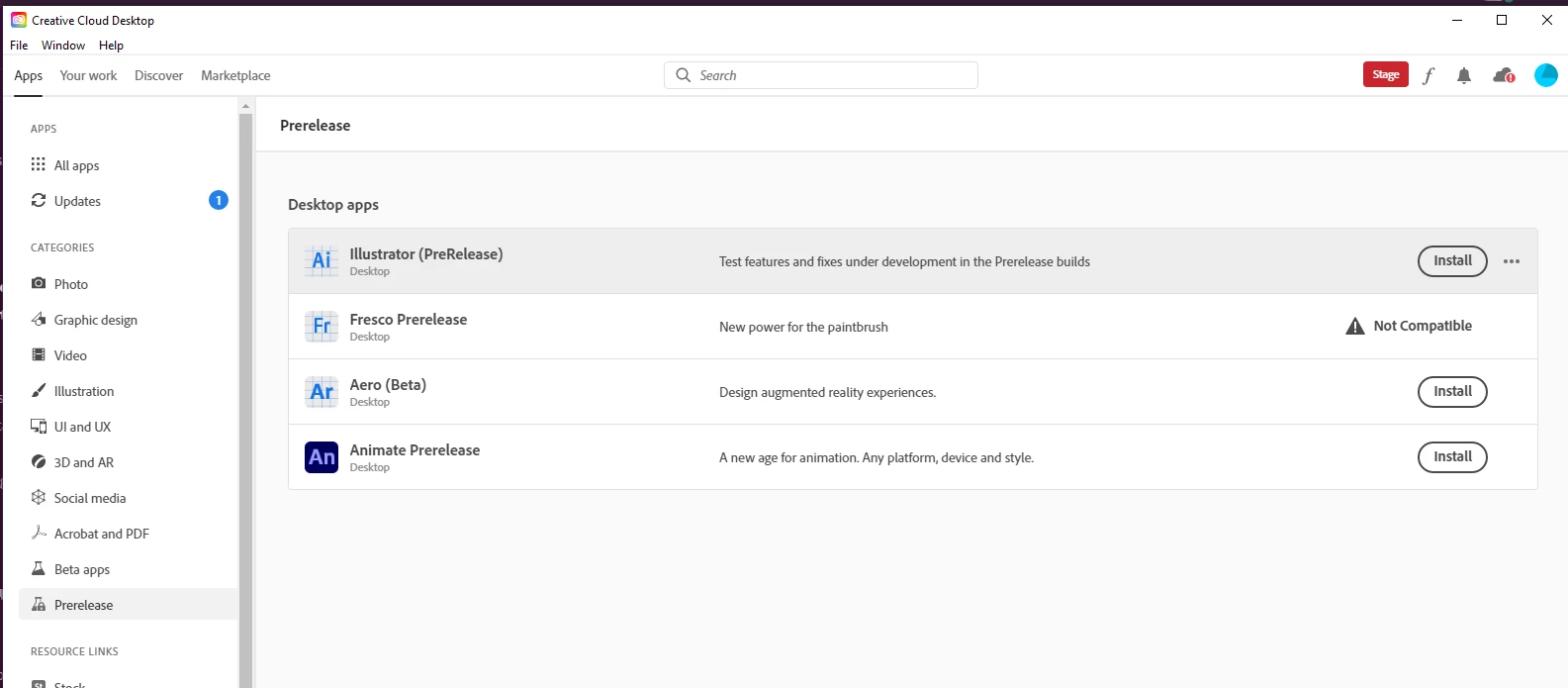1568x688 pixels.
Task: Open the fonts f icon
Action: pyautogui.click(x=1428, y=75)
